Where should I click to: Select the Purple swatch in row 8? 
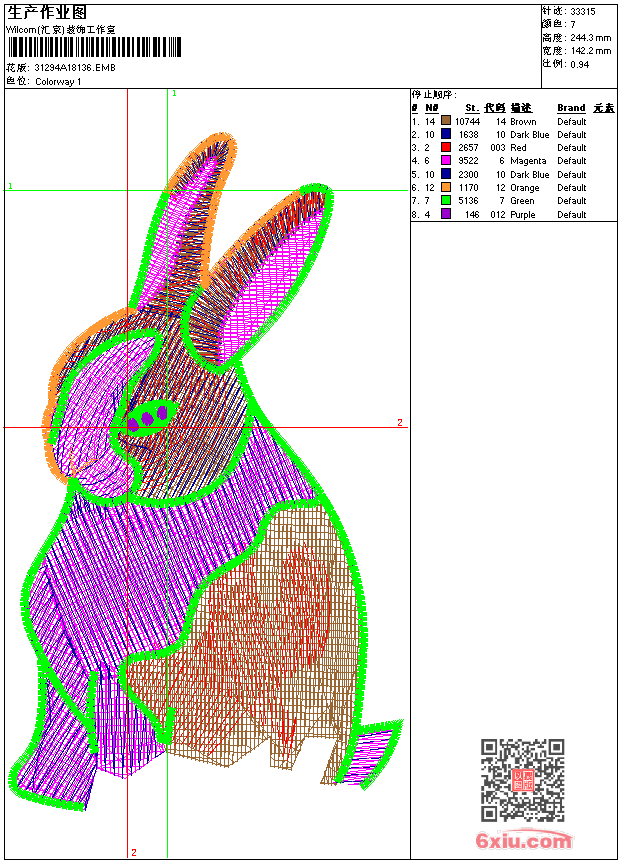pyautogui.click(x=446, y=214)
